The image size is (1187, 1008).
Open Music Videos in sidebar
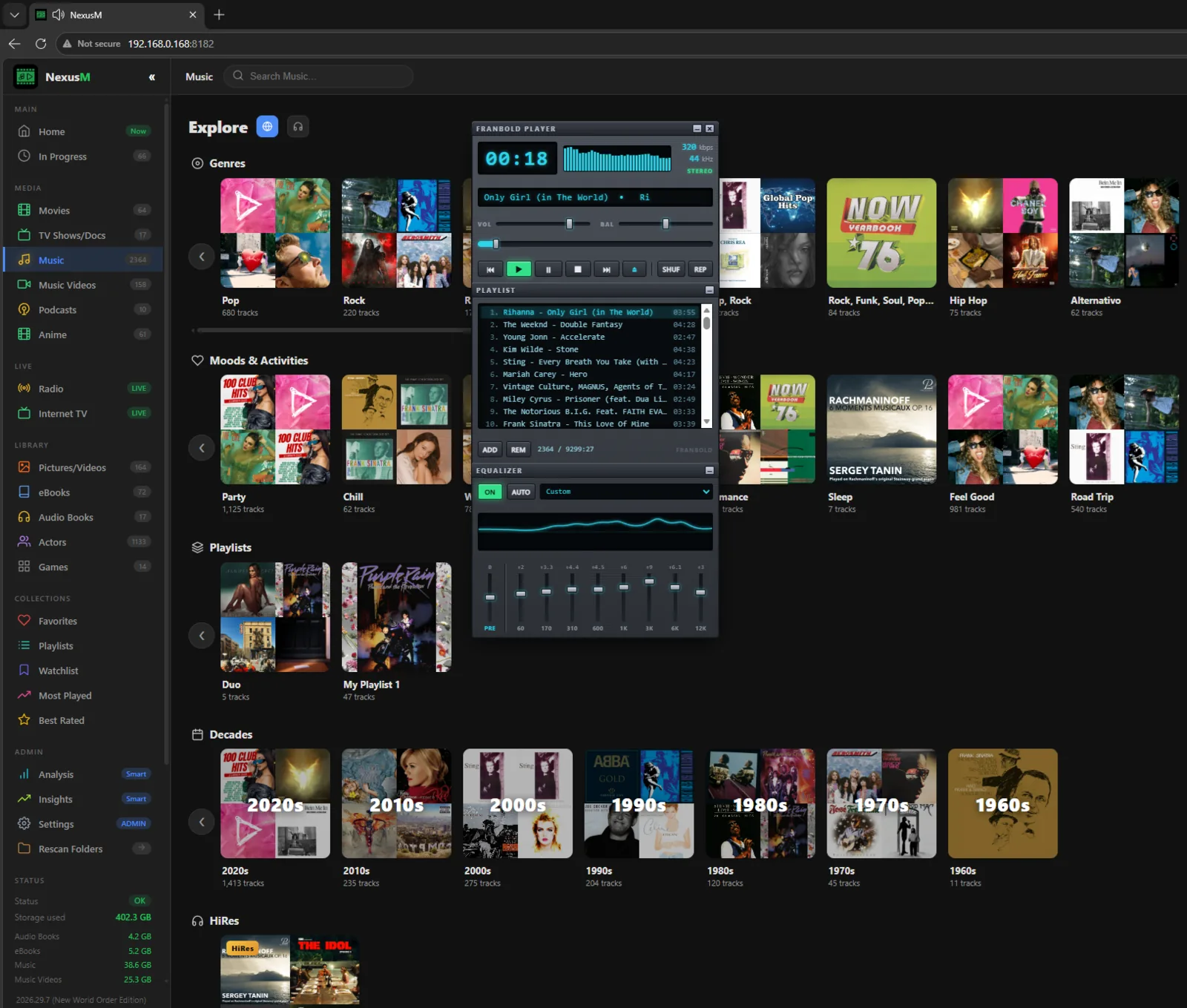83,285
